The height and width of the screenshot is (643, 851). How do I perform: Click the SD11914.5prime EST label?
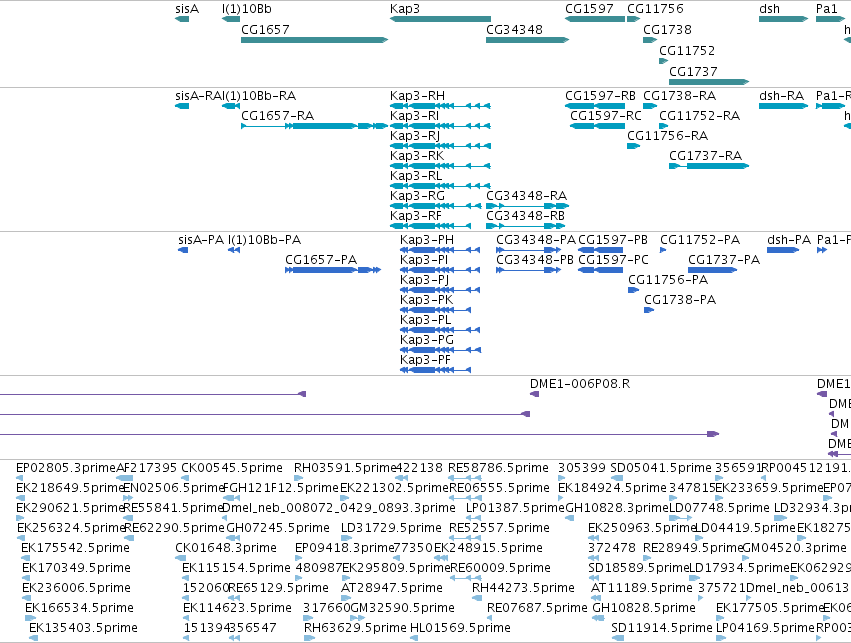[x=662, y=628]
